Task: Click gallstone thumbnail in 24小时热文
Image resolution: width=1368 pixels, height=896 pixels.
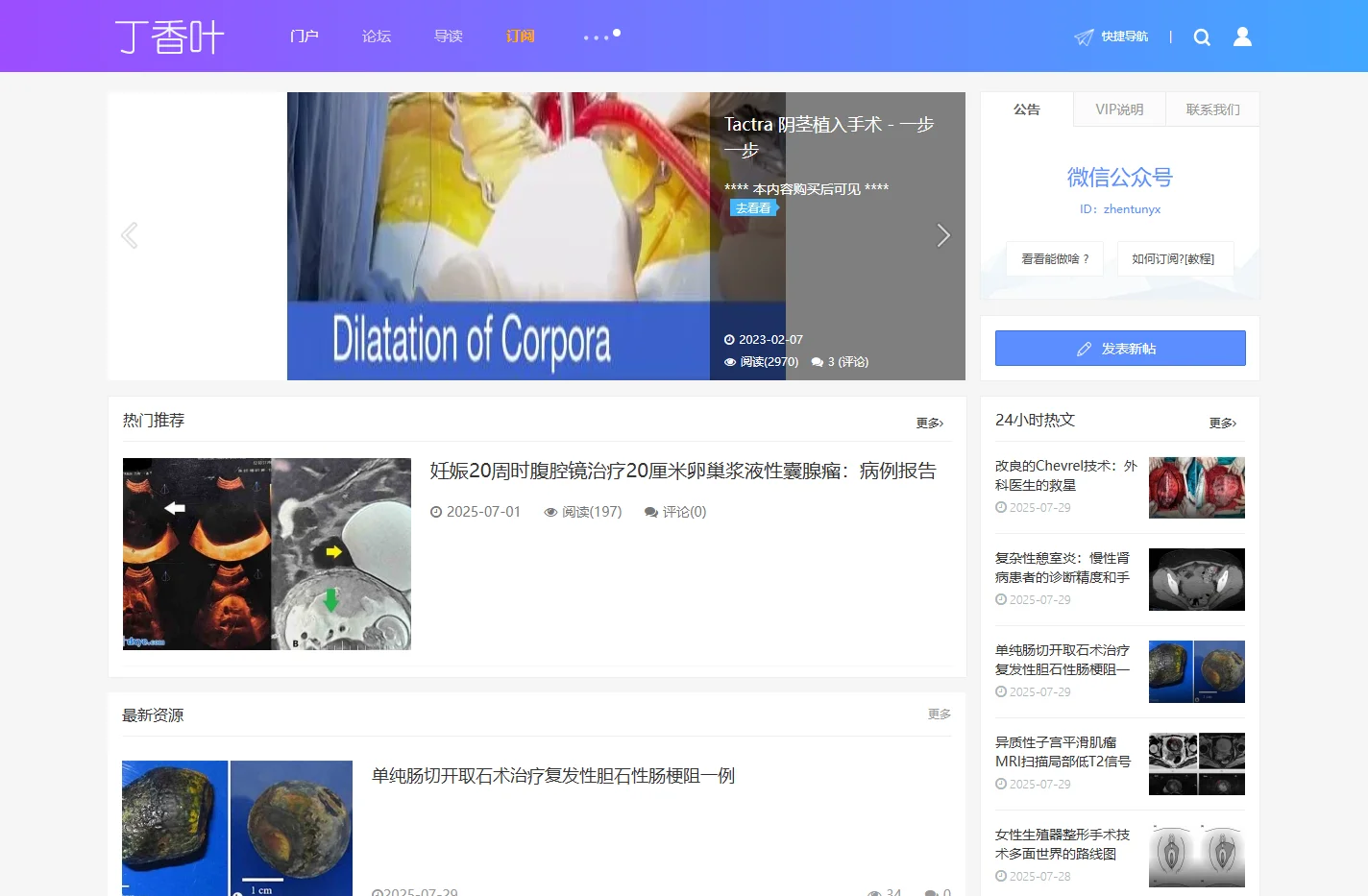Action: 1197,672
